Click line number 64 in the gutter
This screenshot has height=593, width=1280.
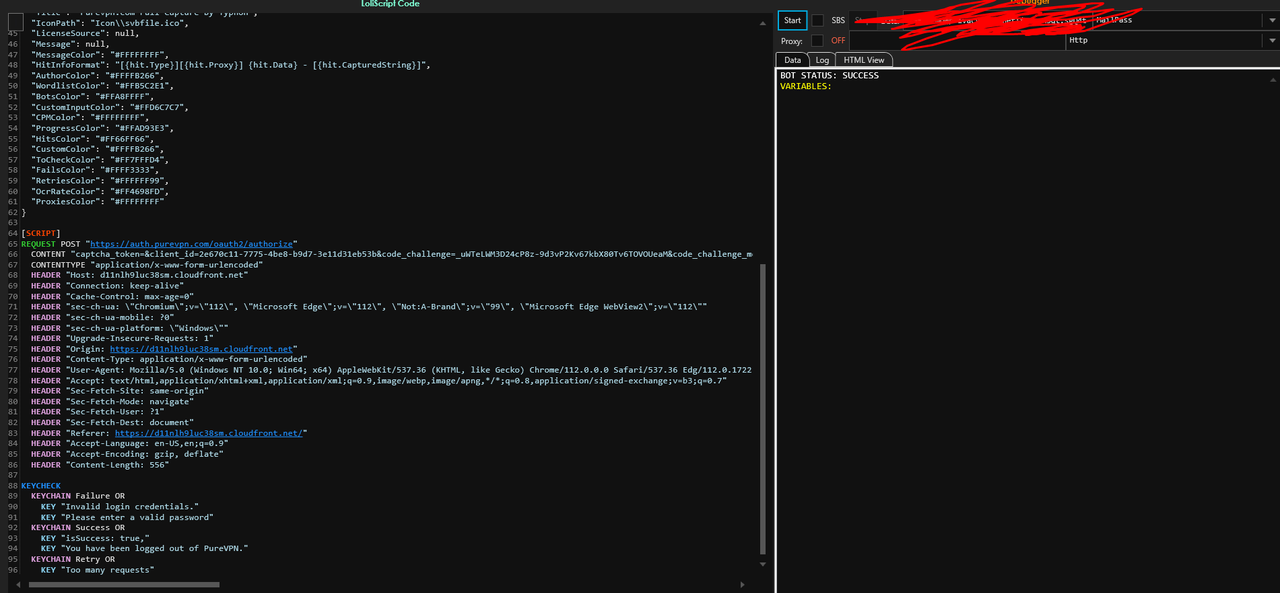[x=12, y=233]
